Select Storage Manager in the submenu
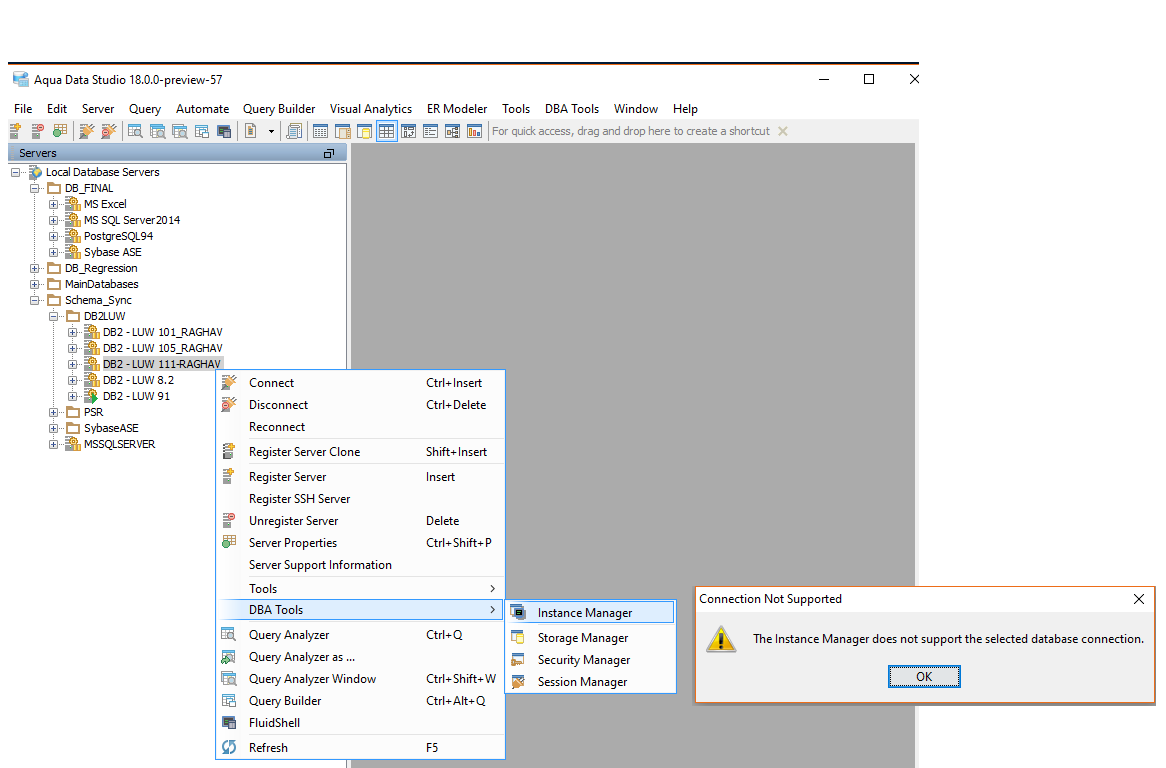Image resolution: width=1166 pixels, height=768 pixels. coord(590,638)
